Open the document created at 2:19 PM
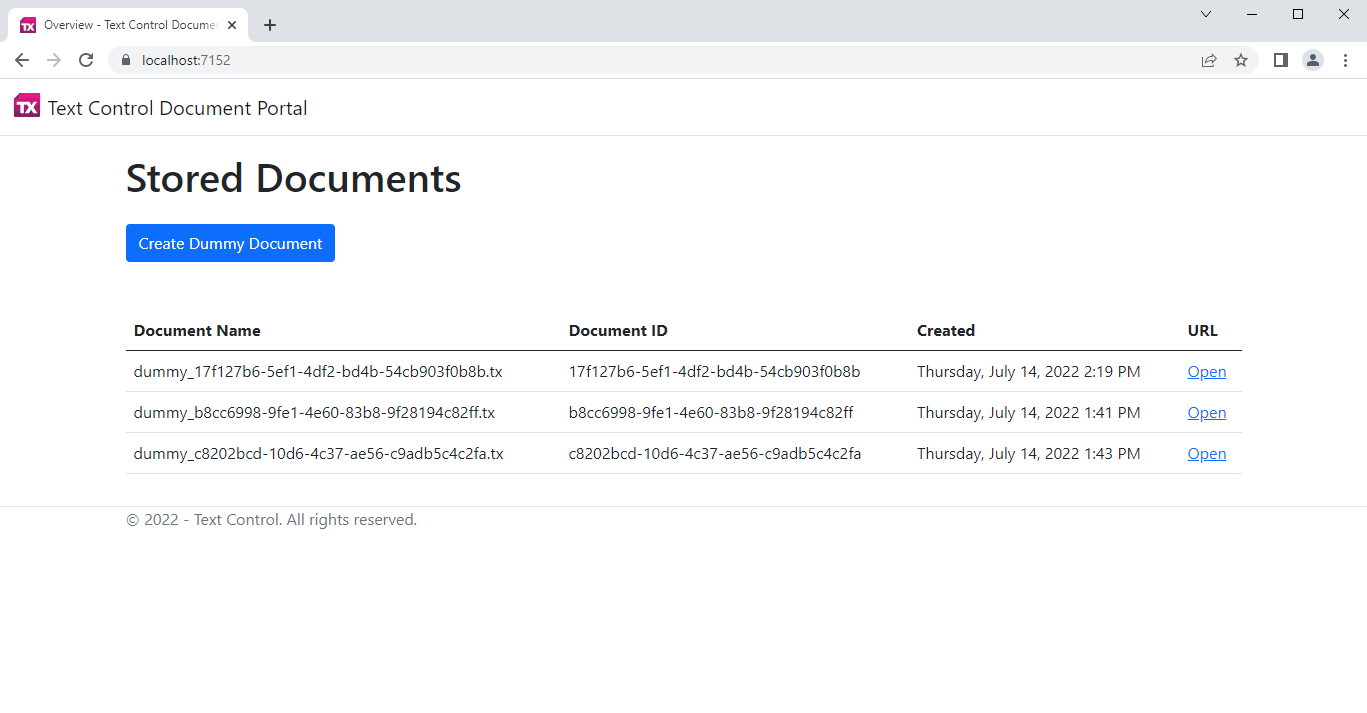This screenshot has height=713, width=1367. coord(1206,372)
